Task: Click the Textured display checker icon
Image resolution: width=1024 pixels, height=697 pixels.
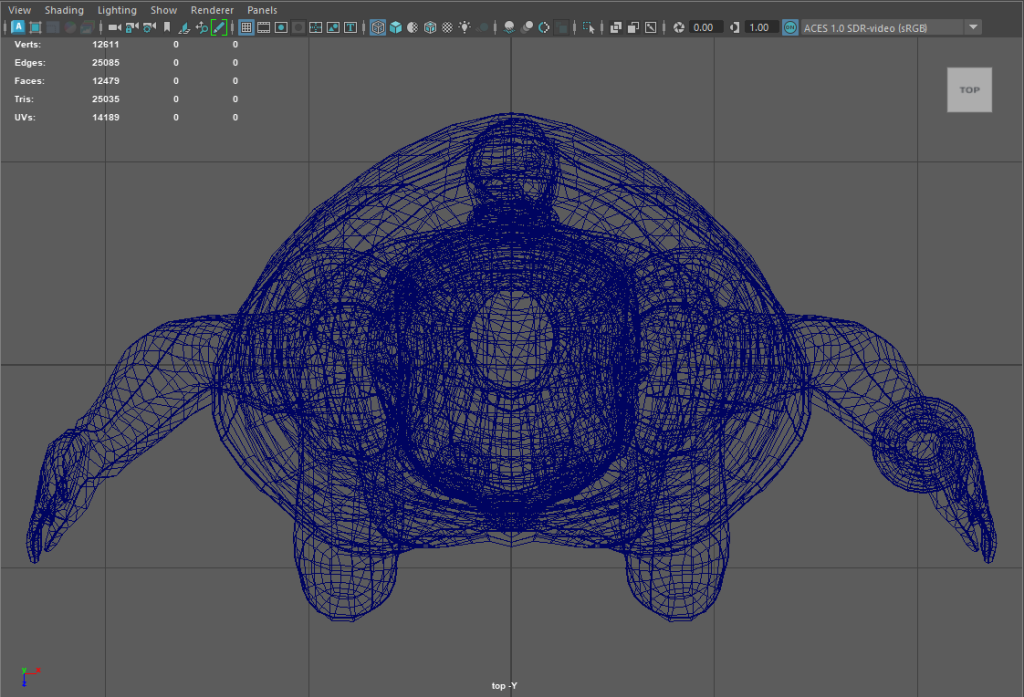Action: pyautogui.click(x=446, y=28)
